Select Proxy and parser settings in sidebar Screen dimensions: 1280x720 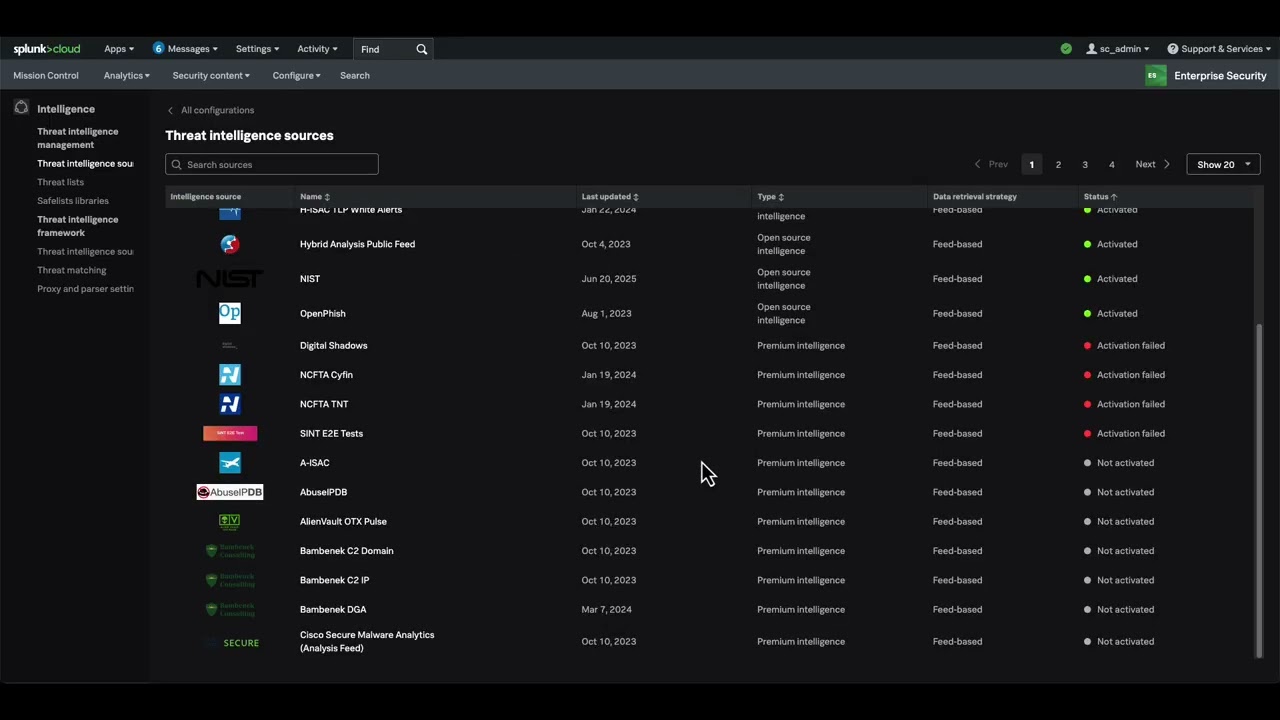(85, 289)
